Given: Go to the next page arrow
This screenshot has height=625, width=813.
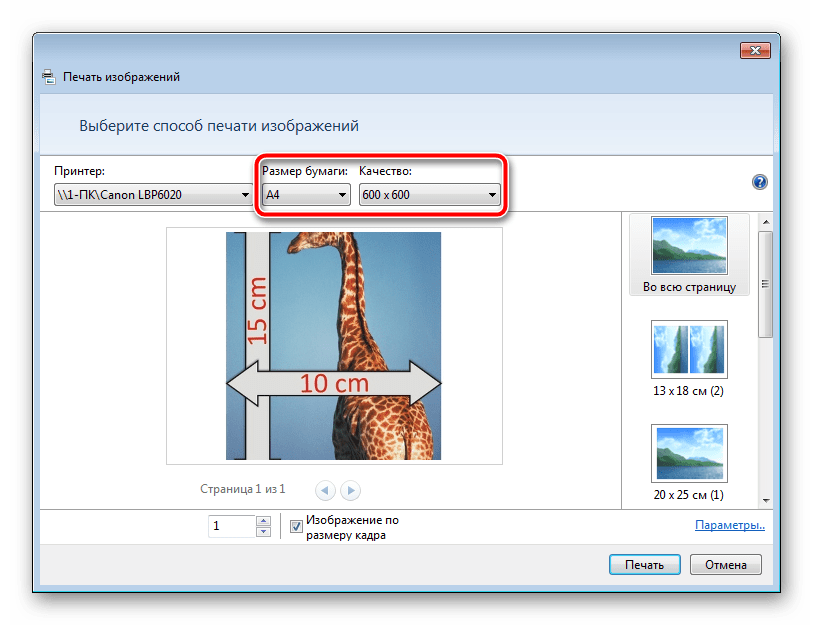Looking at the screenshot, I should click(351, 490).
